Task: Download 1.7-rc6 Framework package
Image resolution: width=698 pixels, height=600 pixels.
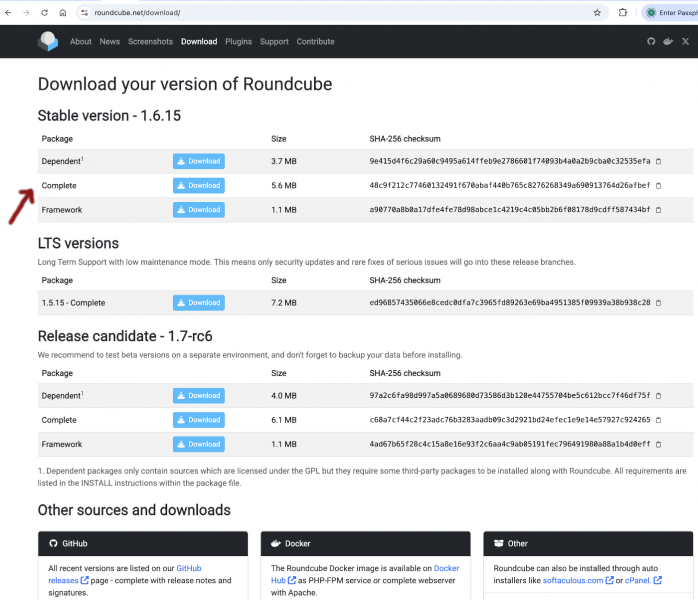Action: (199, 444)
